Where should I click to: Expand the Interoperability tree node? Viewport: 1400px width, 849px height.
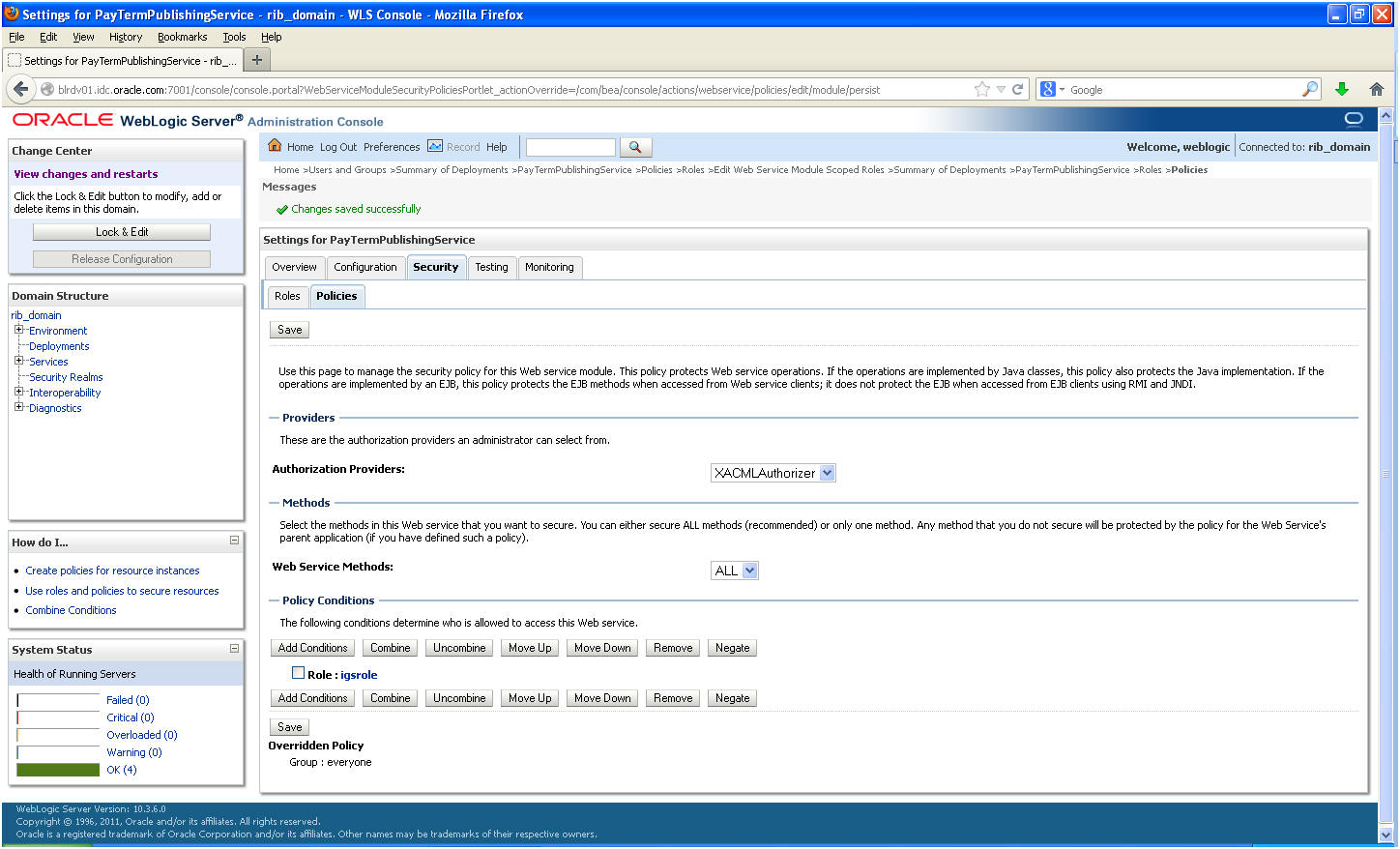point(18,392)
